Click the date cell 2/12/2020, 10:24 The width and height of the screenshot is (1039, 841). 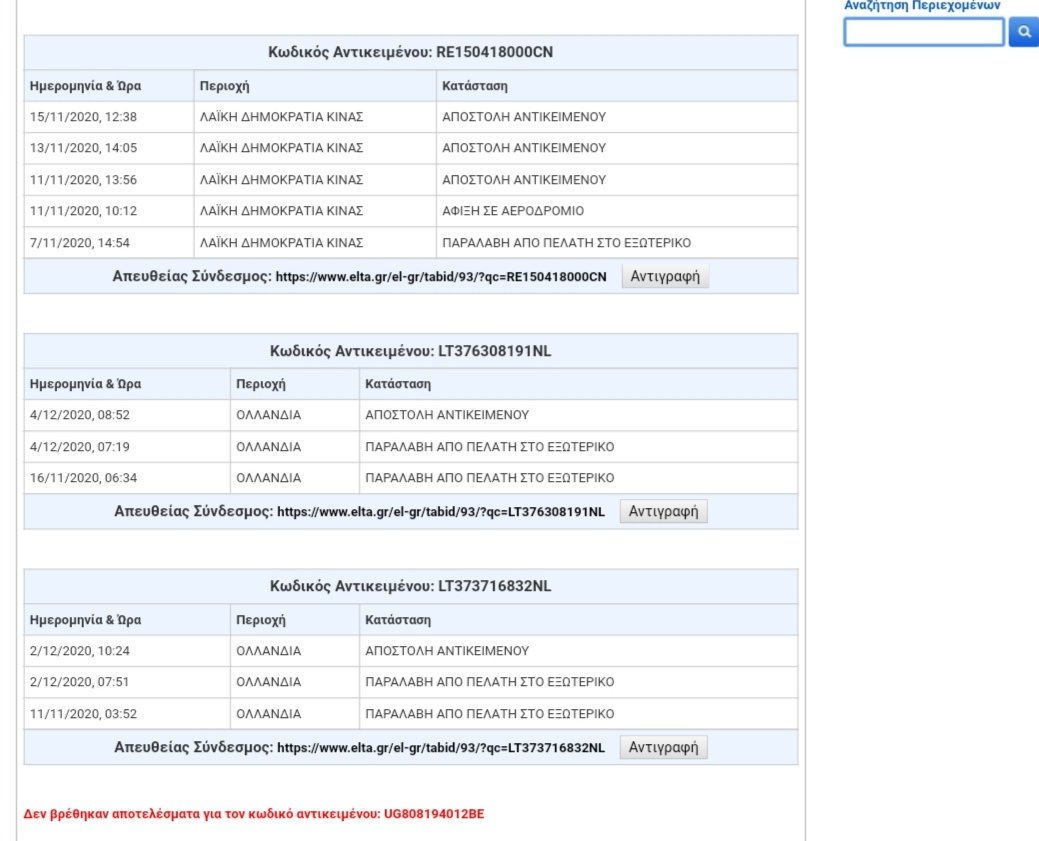pyautogui.click(x=127, y=651)
